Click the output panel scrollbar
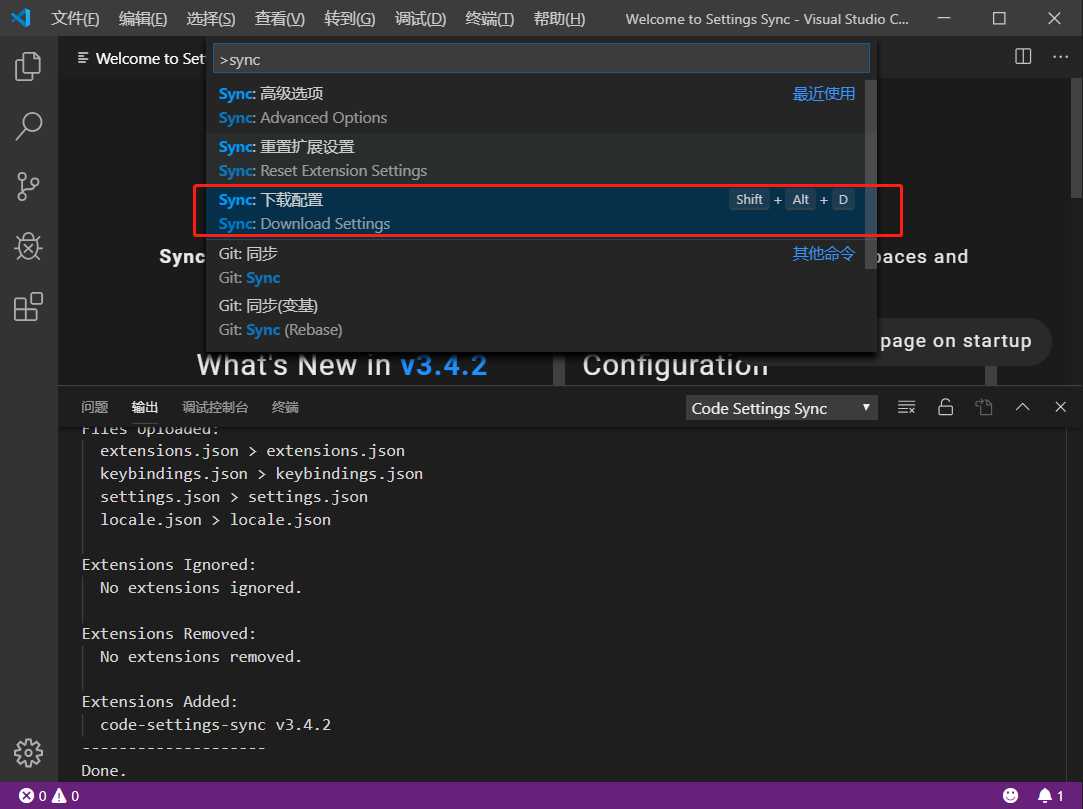1083x809 pixels. tap(1076, 605)
